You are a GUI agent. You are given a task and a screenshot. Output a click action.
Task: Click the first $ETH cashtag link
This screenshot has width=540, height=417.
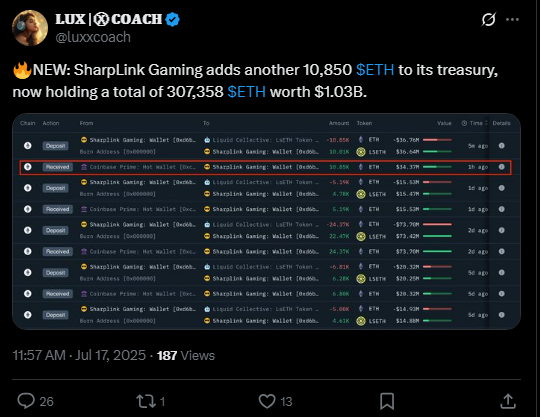coord(375,70)
